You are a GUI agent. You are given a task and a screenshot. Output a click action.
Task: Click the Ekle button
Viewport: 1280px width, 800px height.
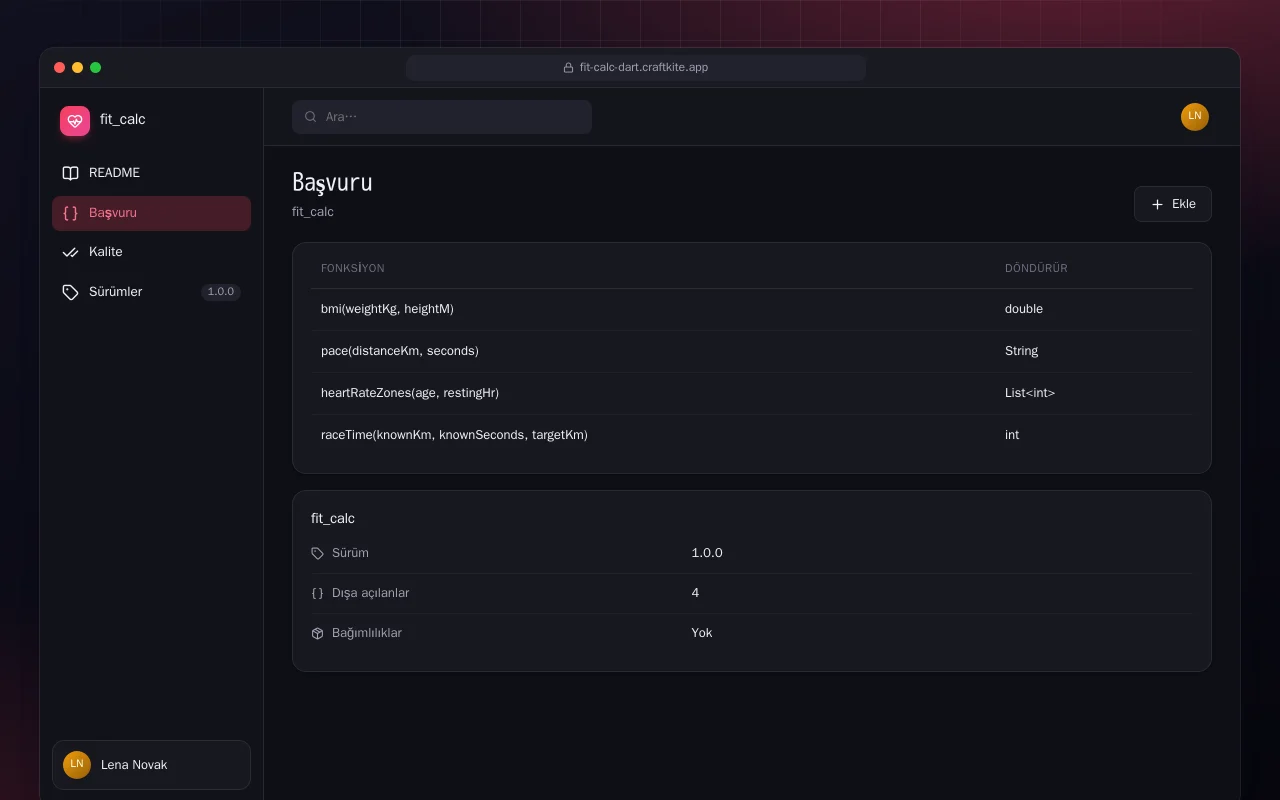tap(1173, 204)
